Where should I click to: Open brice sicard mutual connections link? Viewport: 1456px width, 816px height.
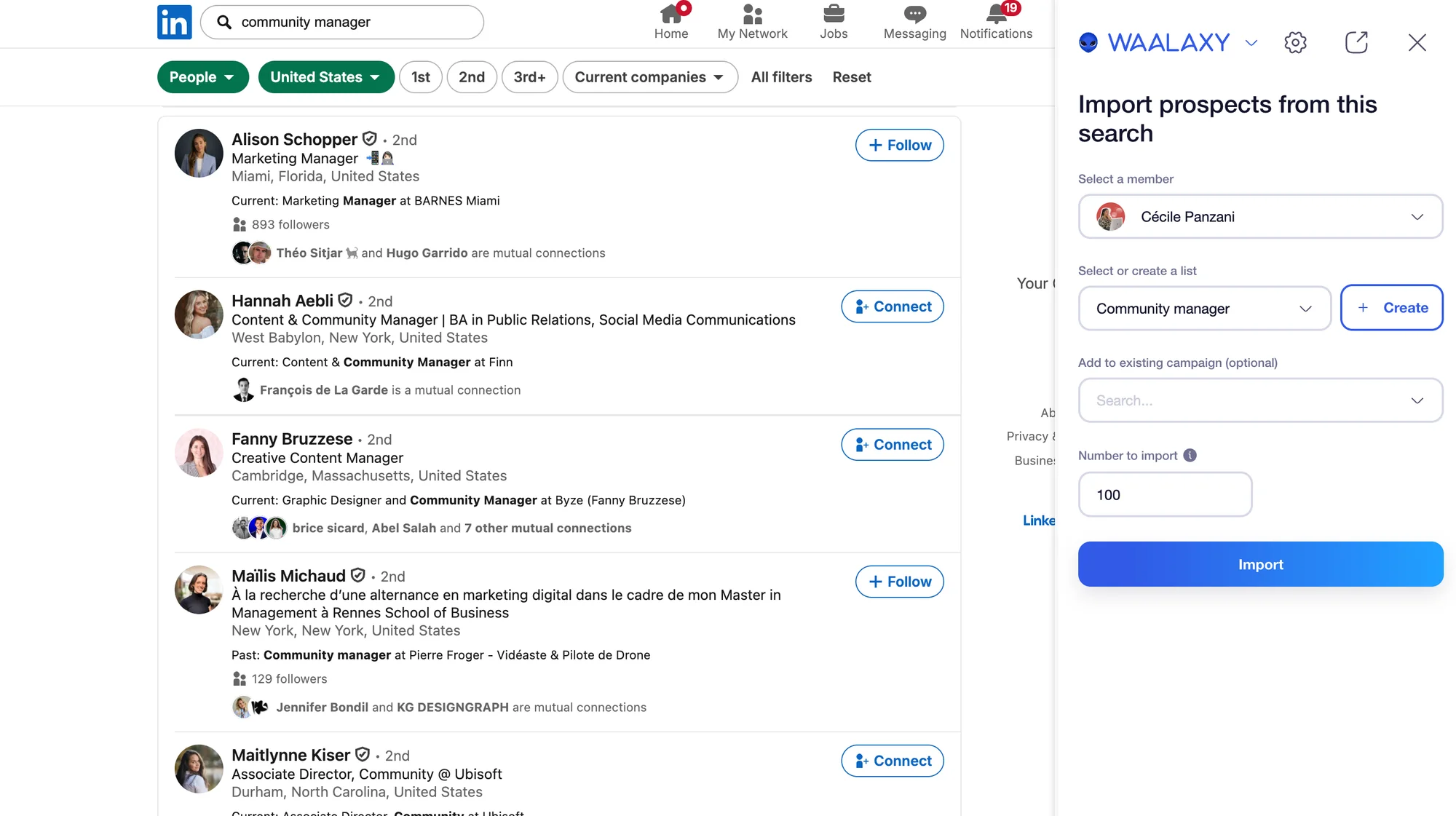coord(462,528)
